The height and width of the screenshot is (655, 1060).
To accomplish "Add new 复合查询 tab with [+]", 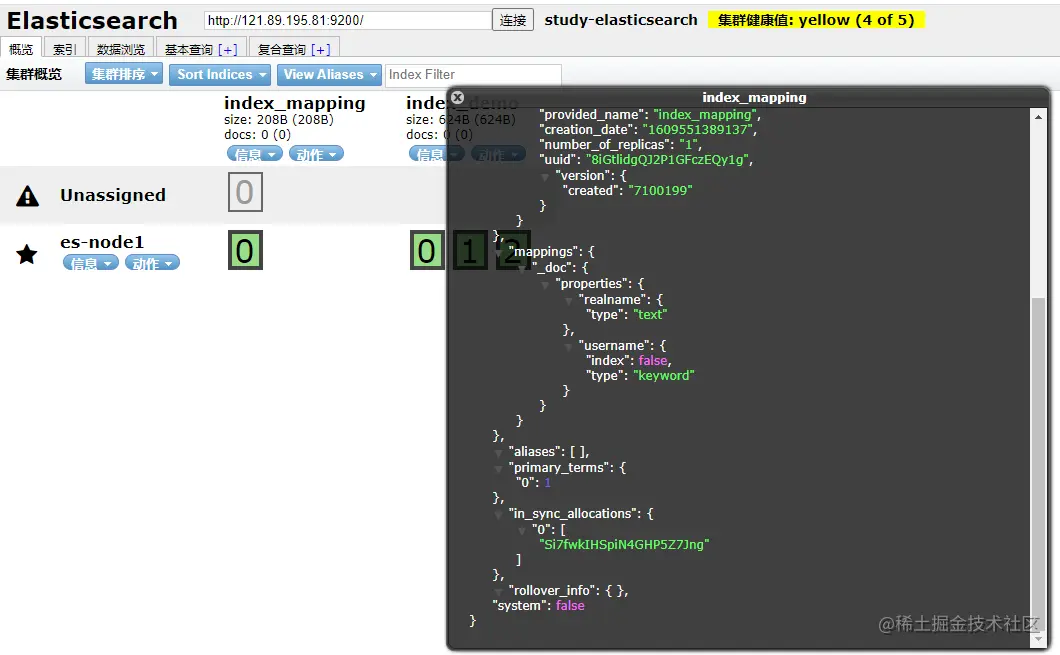I will click(321, 50).
